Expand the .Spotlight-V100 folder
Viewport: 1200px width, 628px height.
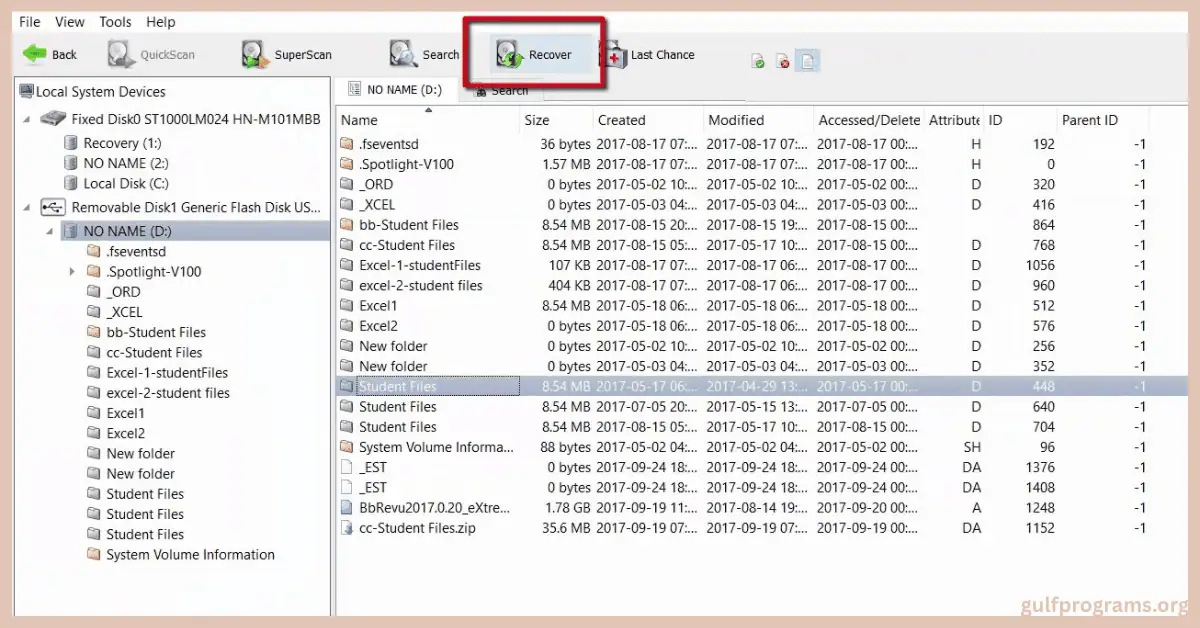pos(71,271)
